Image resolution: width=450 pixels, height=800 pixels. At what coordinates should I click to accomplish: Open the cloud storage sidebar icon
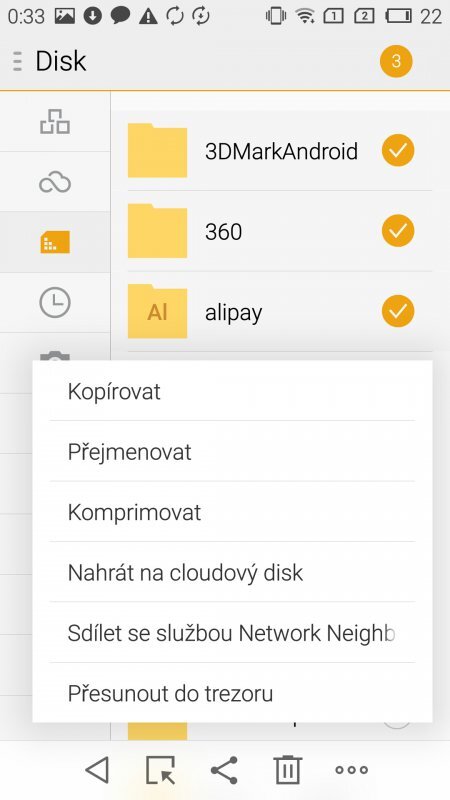click(55, 182)
